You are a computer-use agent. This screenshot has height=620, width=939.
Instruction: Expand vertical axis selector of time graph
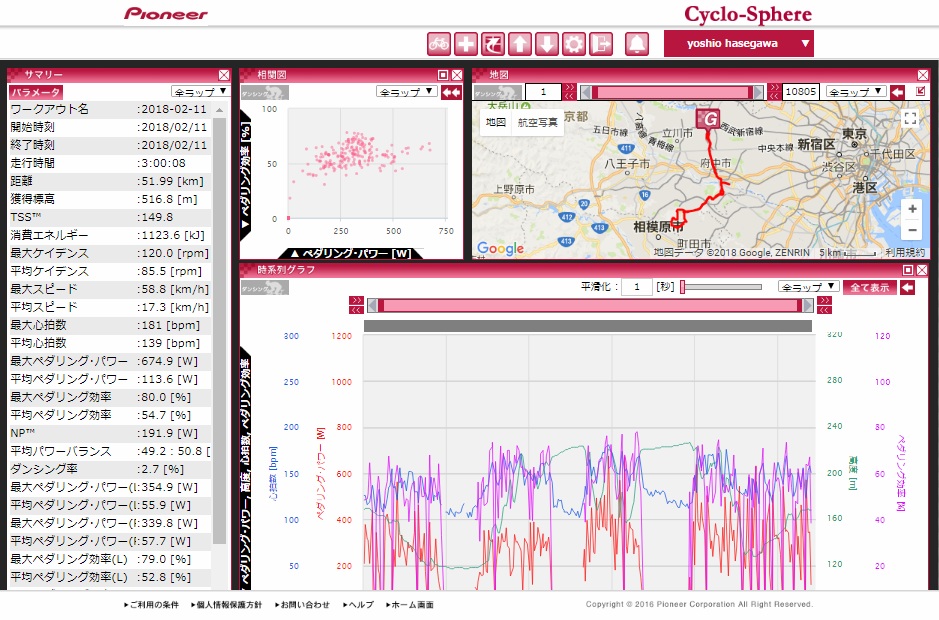[x=246, y=467]
